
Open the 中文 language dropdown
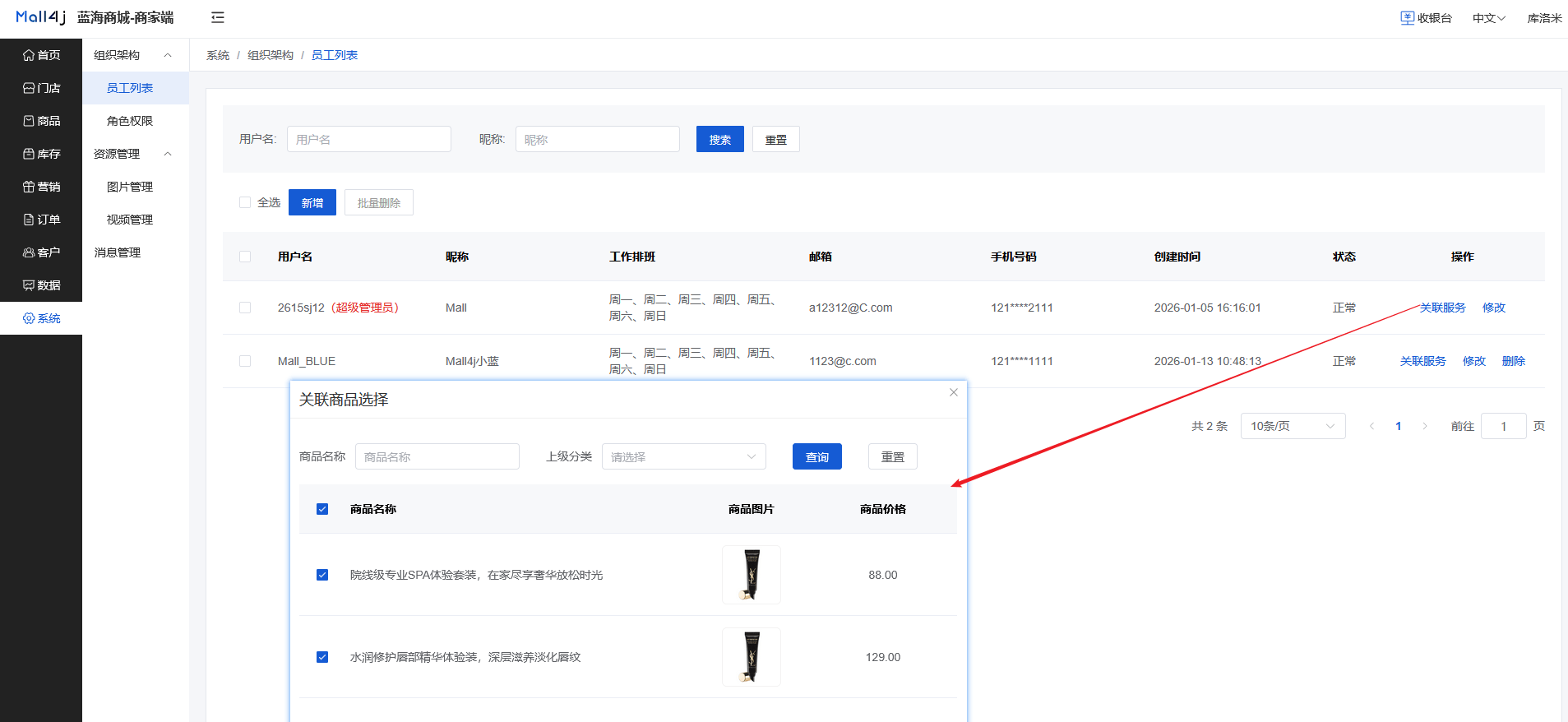[1488, 18]
